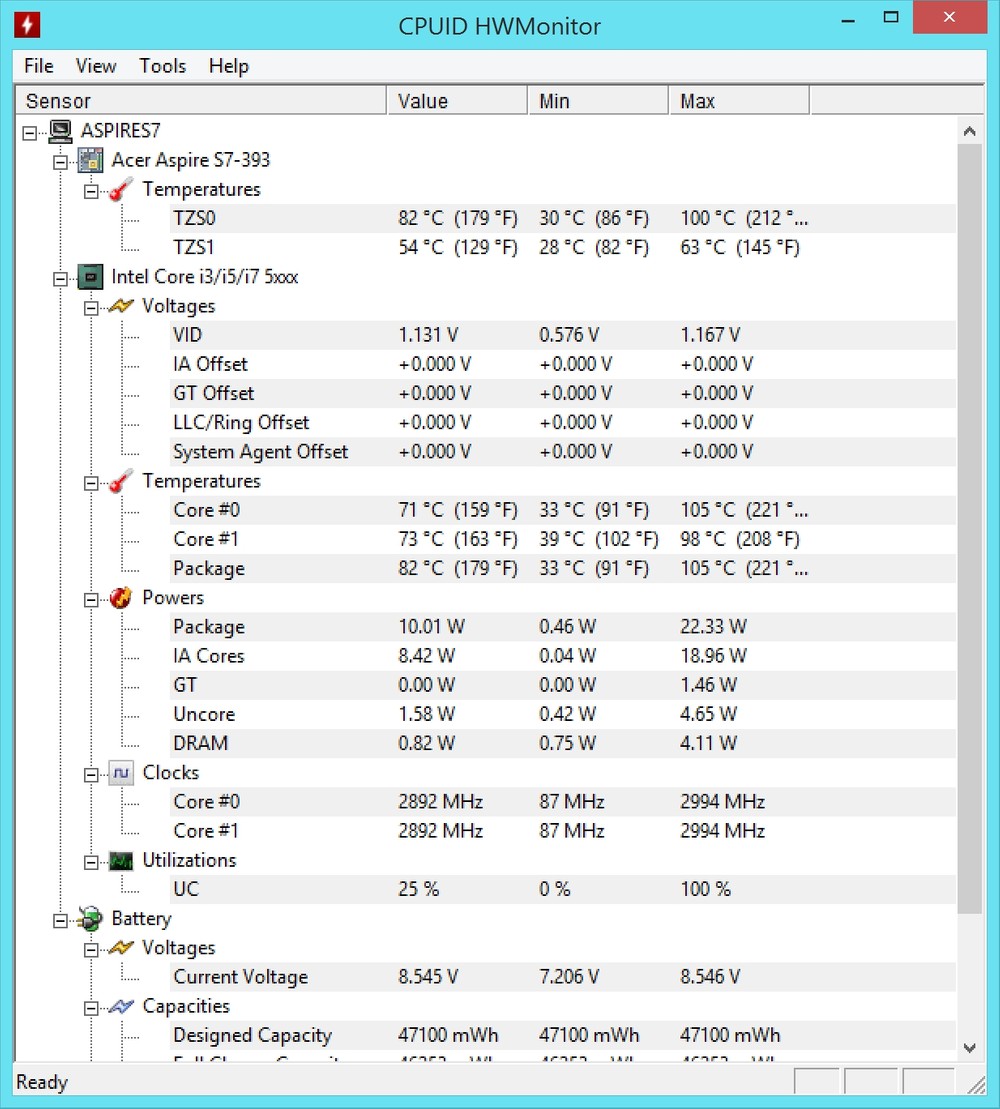1000x1109 pixels.
Task: Open the View menu
Action: [95, 66]
